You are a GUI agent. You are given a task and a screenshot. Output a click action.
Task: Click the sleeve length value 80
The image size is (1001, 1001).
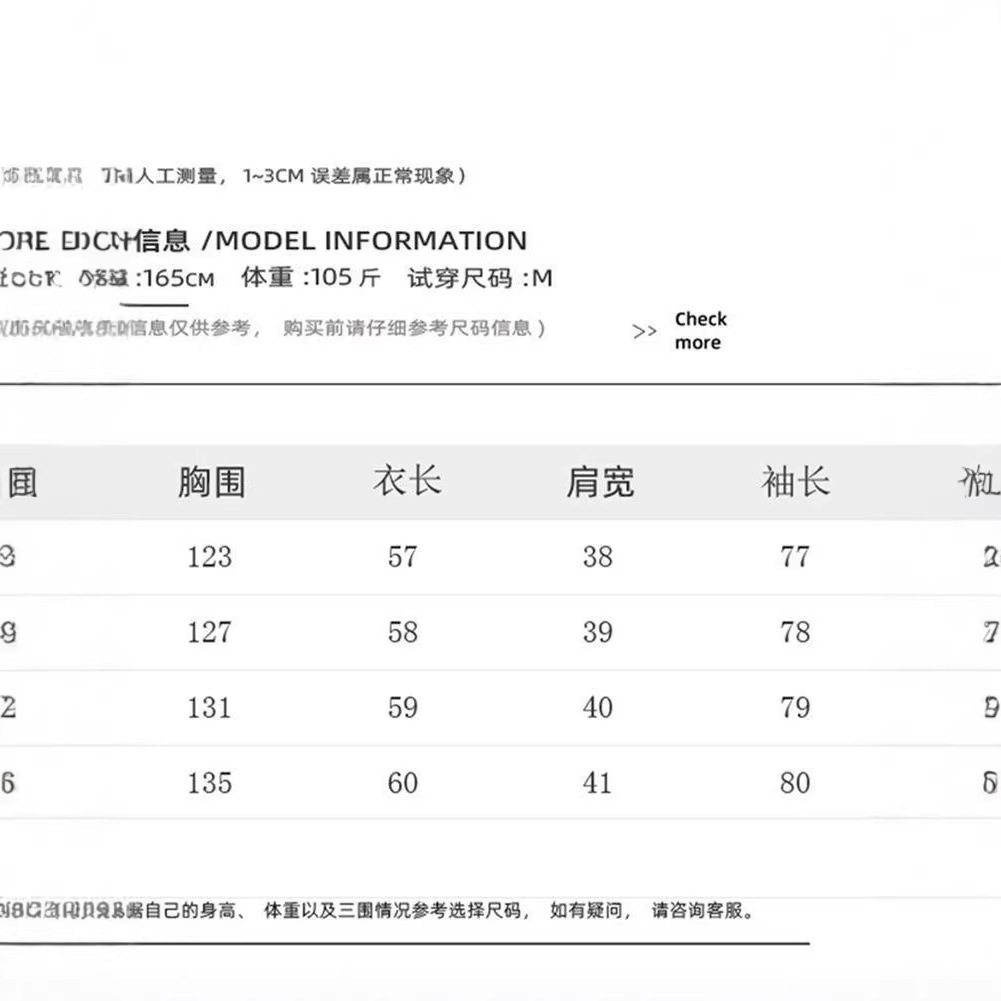point(795,783)
